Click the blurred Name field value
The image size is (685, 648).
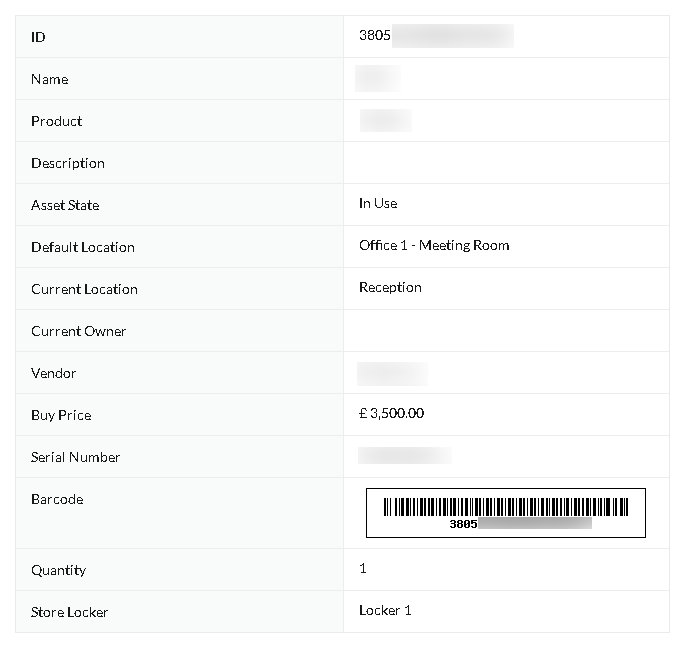point(377,78)
